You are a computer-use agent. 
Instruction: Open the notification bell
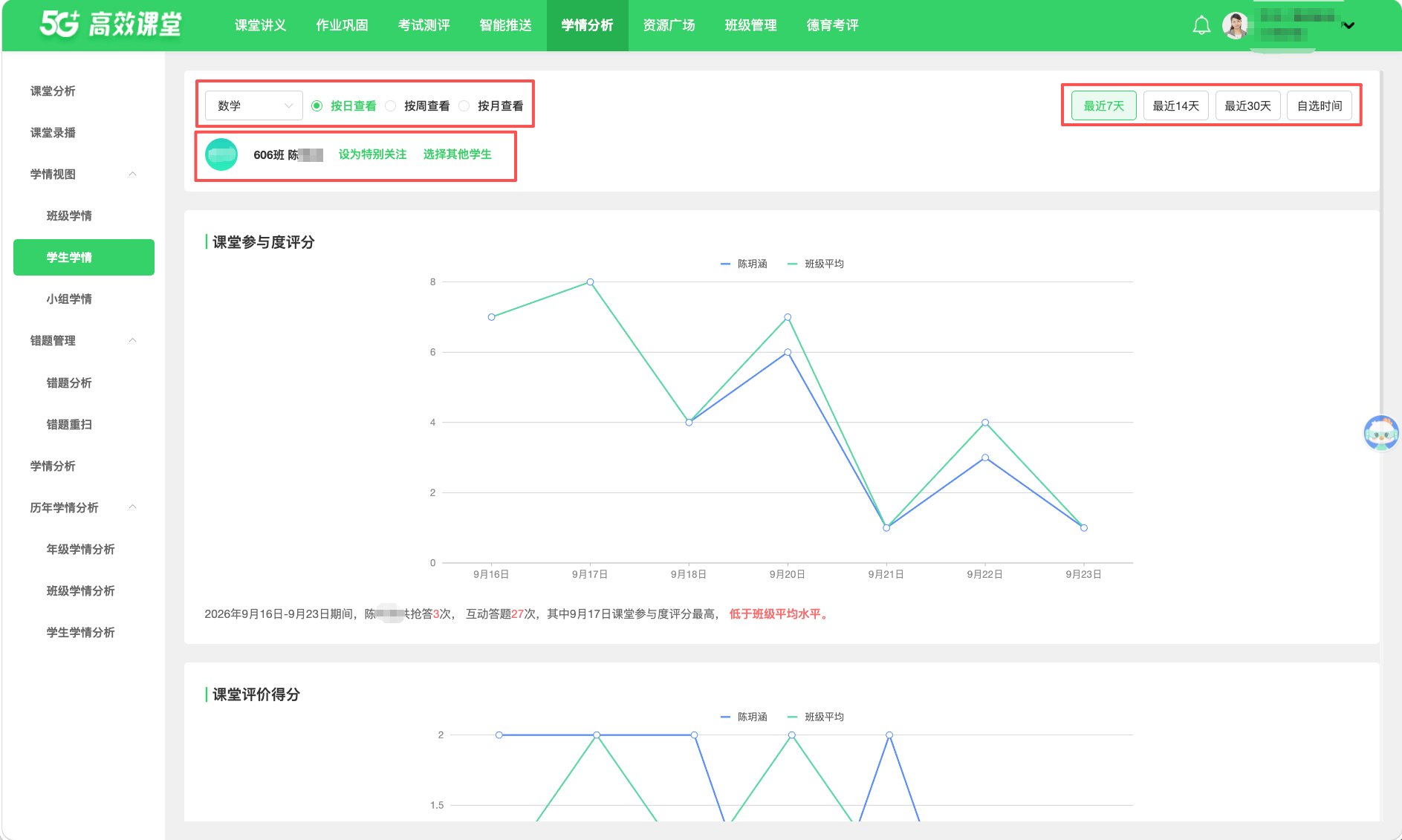1201,26
